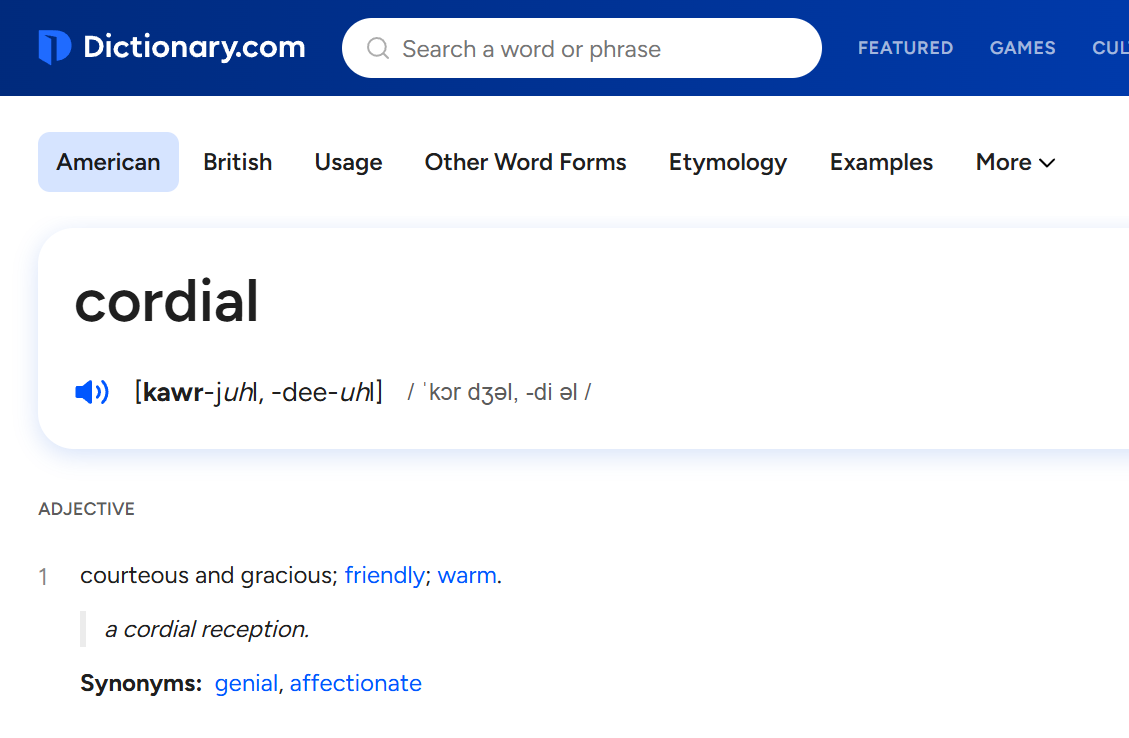Type in the word search field
Image resolution: width=1129 pixels, height=738 pixels.
(600, 49)
